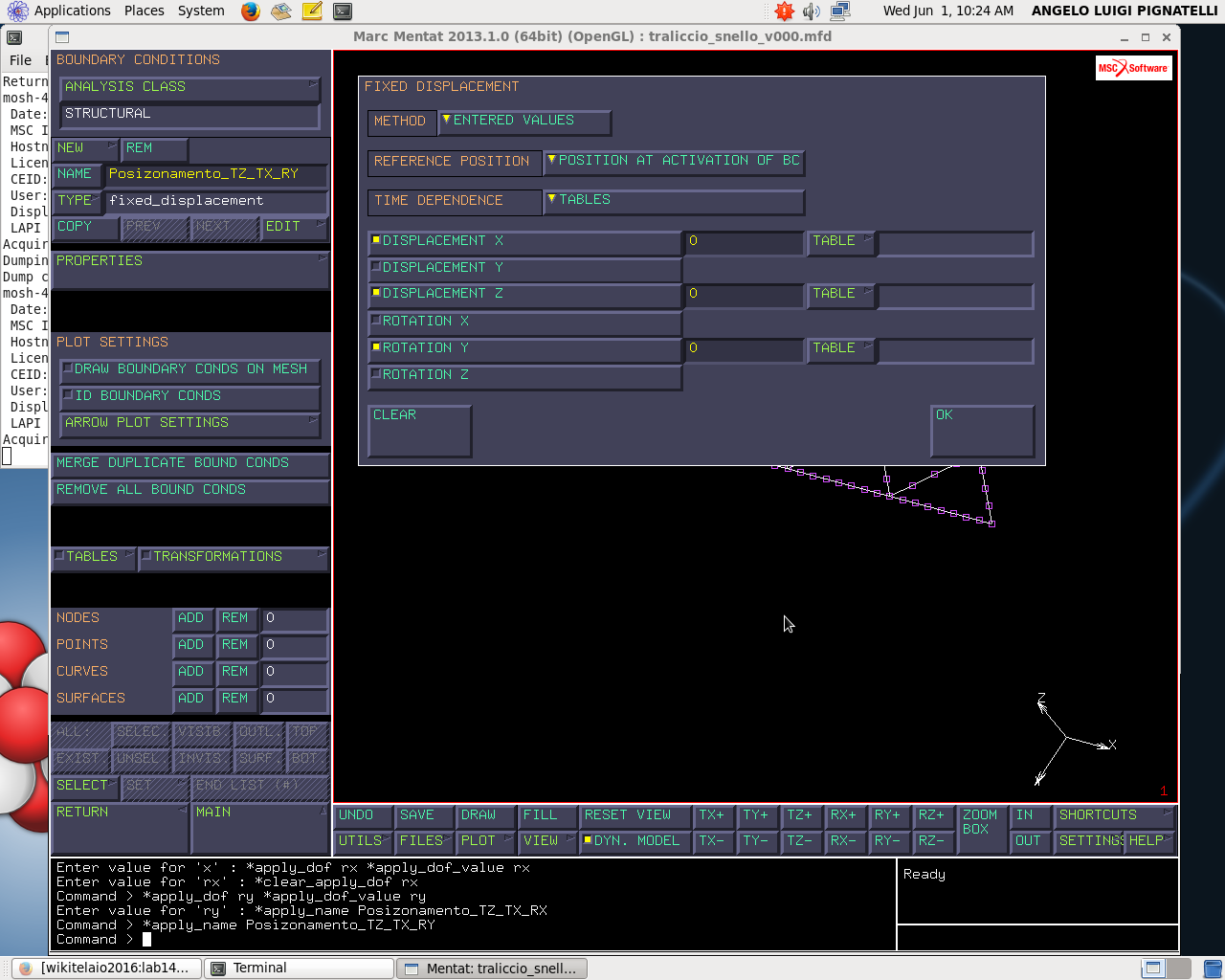Click Clear in Fixed Displacement dialog

[420, 430]
